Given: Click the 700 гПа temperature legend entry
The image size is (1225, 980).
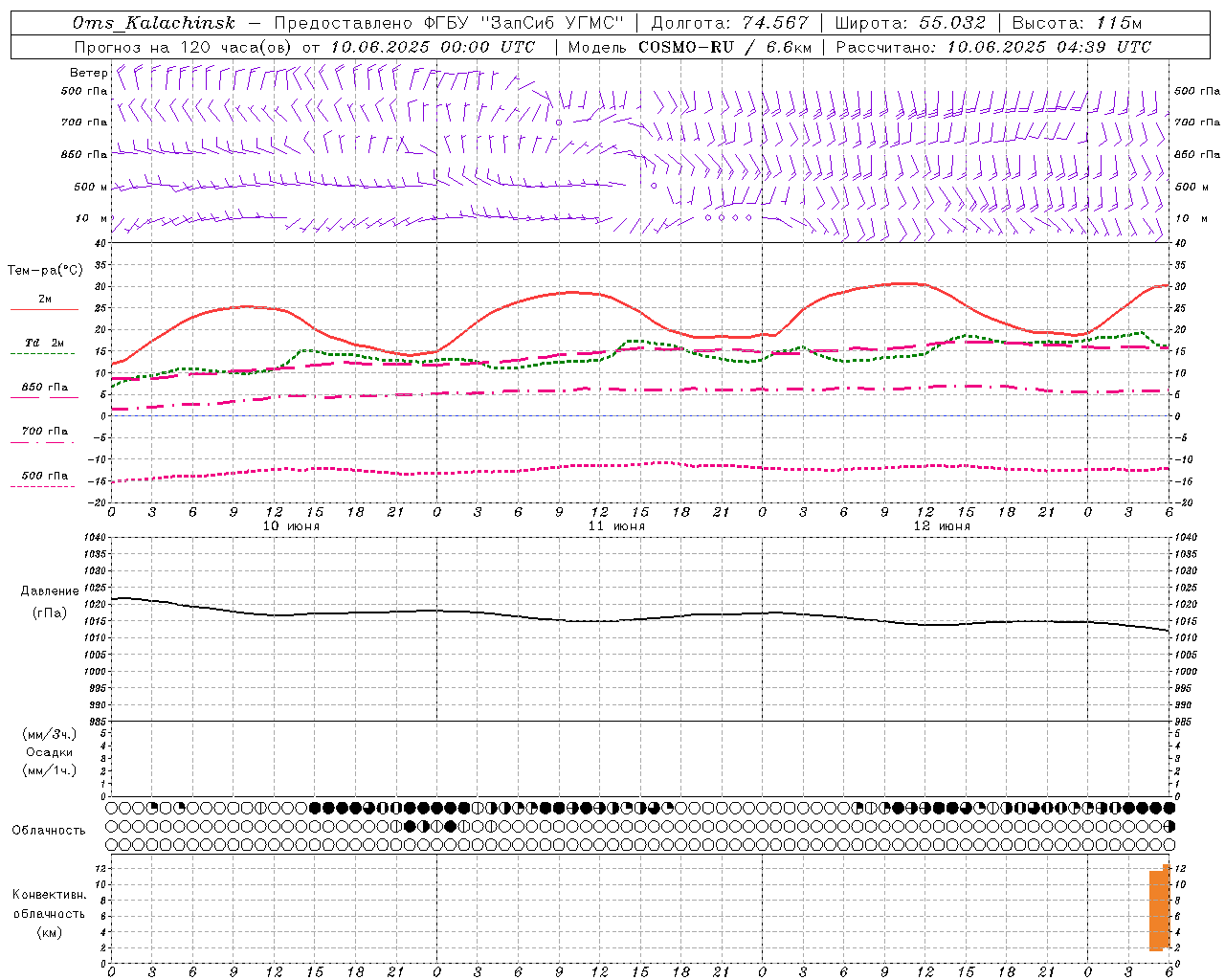Looking at the screenshot, I should click(x=45, y=432).
